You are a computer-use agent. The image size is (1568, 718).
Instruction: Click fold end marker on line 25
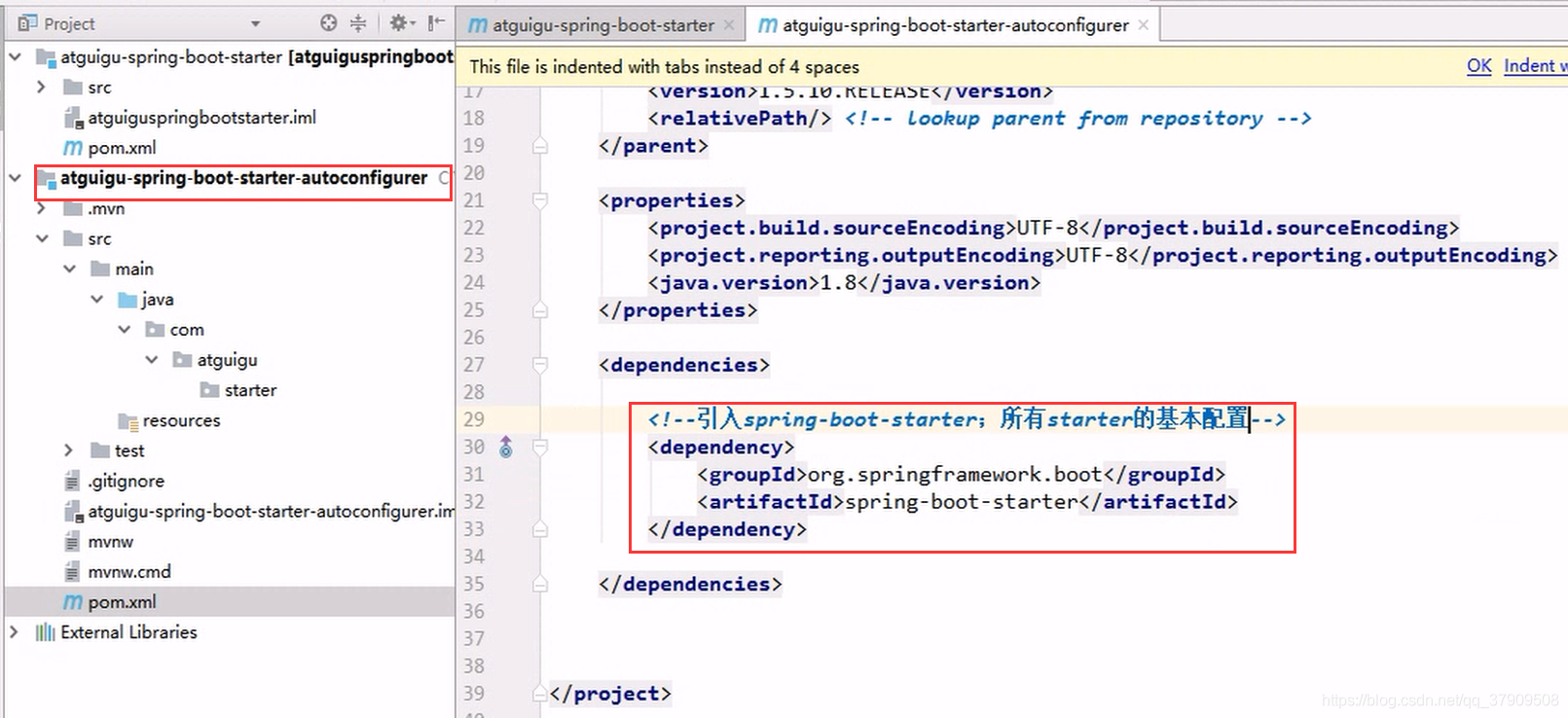(x=540, y=310)
